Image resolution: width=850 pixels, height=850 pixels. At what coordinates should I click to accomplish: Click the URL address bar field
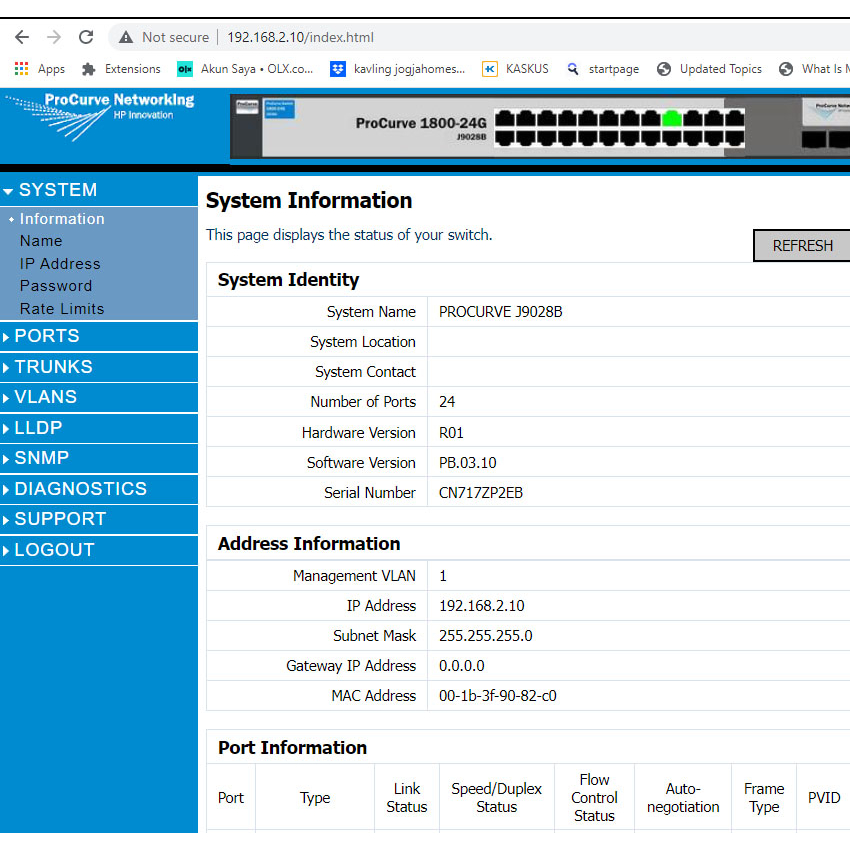tap(500, 37)
